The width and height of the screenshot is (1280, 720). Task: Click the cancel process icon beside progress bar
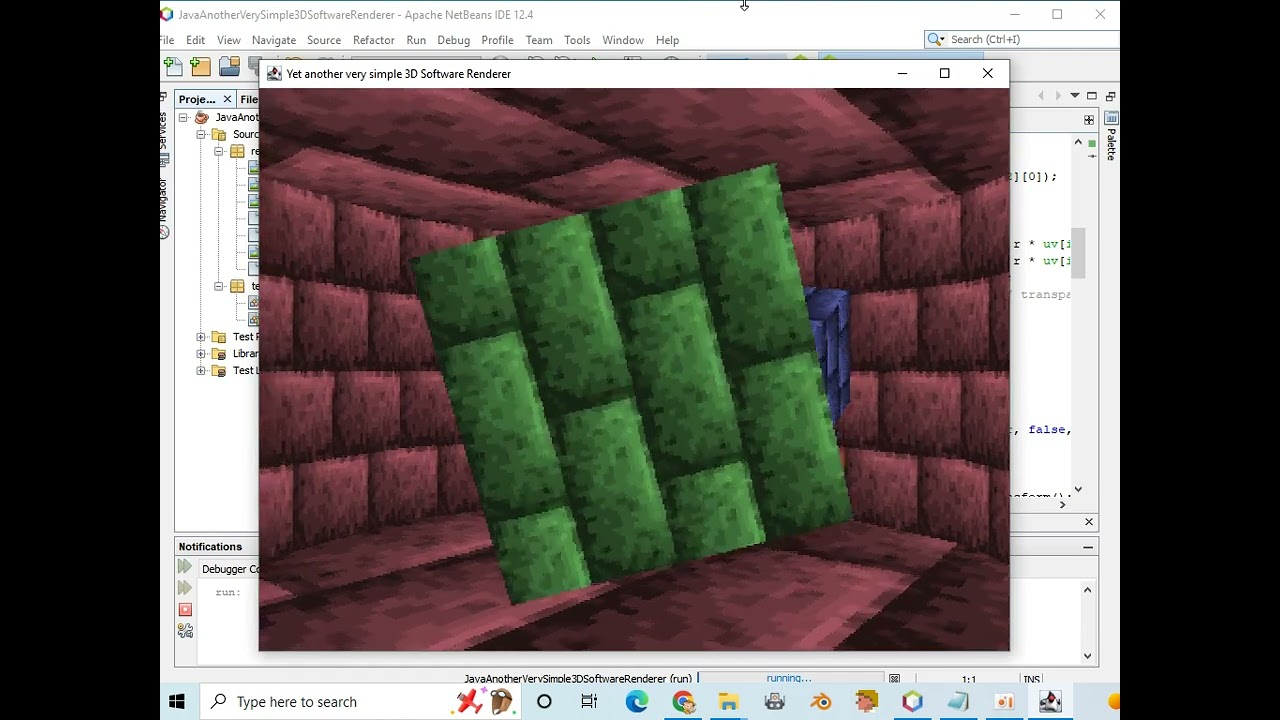click(x=895, y=679)
